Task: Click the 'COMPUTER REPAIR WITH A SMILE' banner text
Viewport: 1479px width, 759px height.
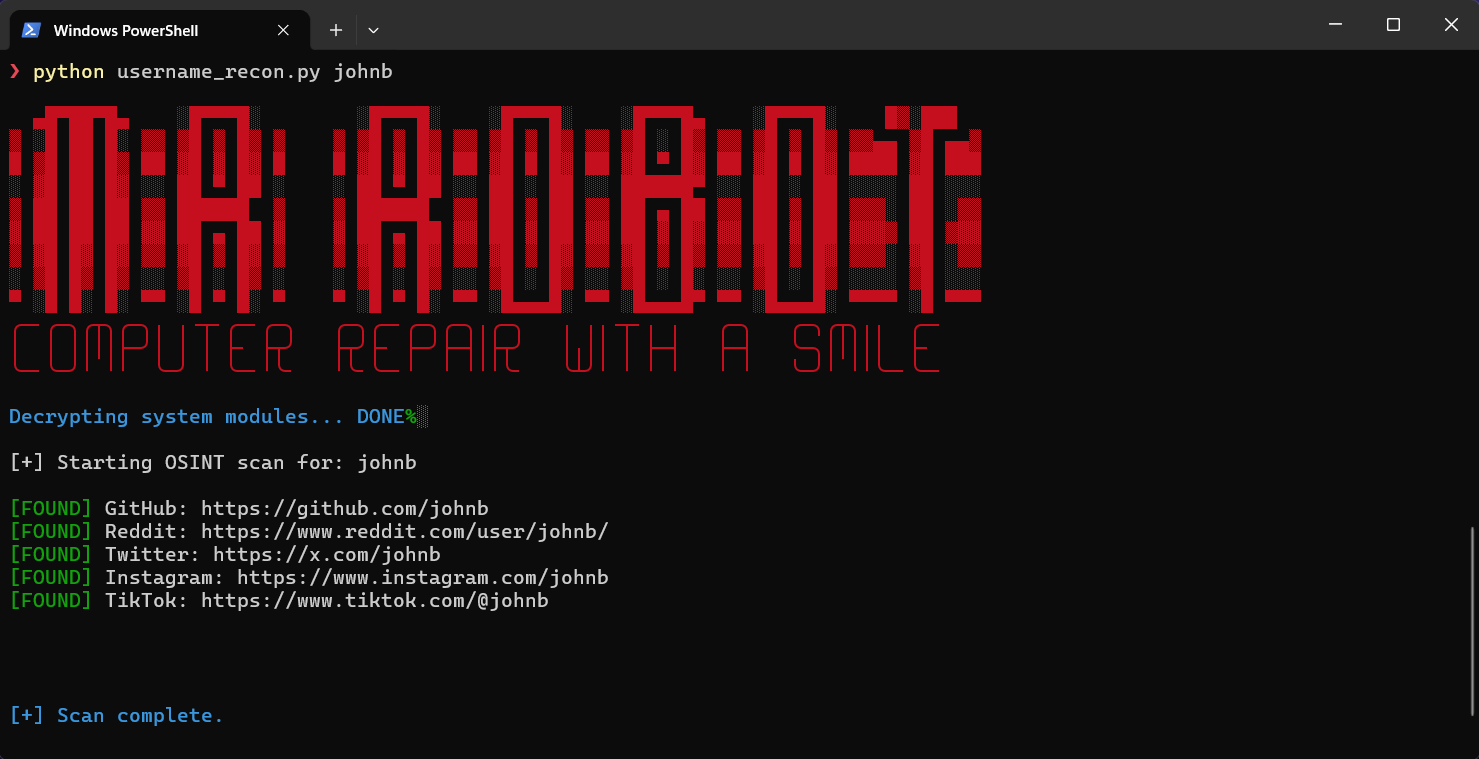Action: [476, 349]
